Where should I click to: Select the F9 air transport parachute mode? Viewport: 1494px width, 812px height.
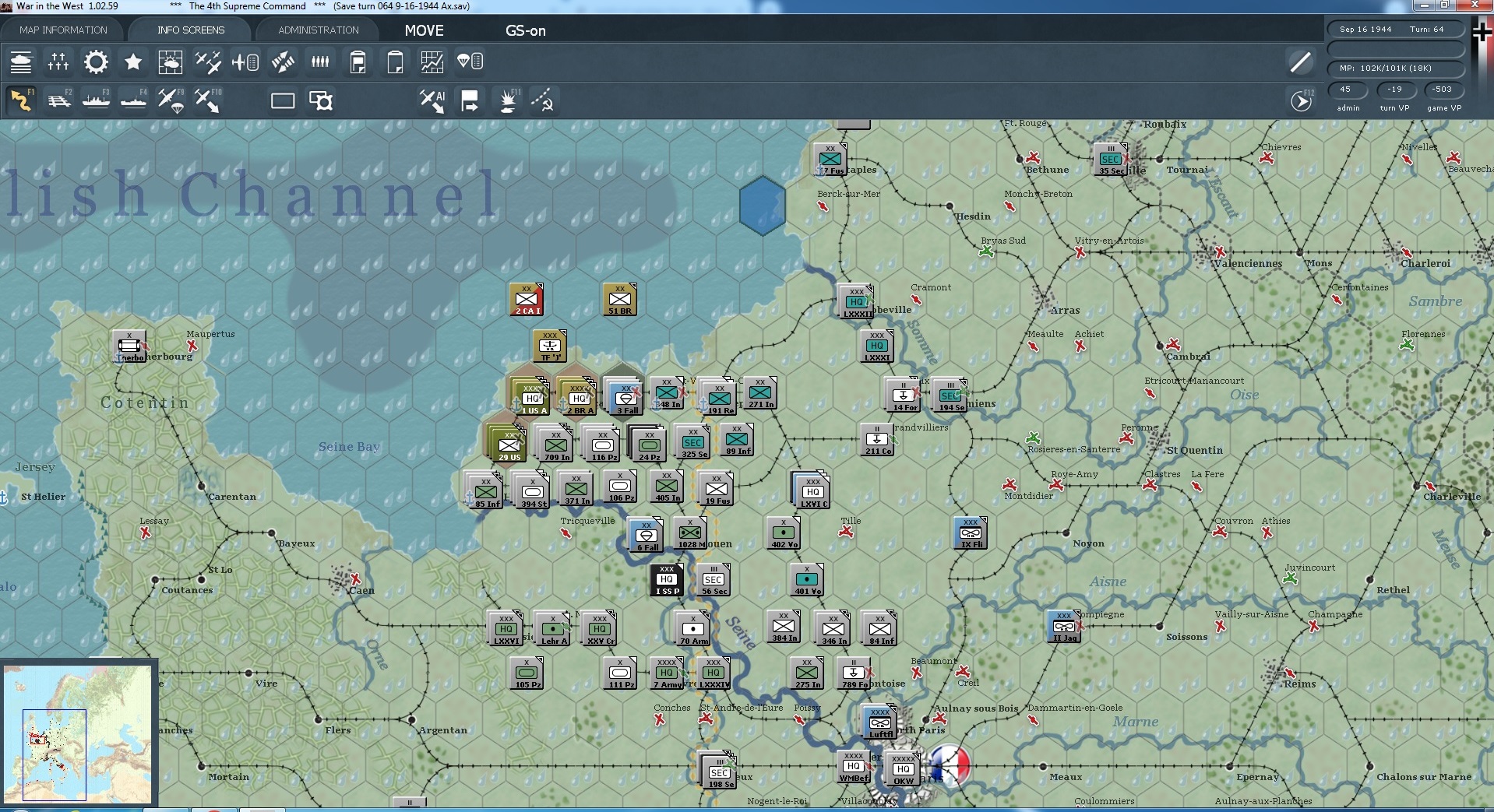coord(171,100)
